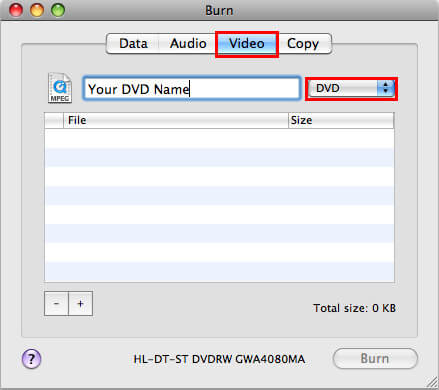Click the Burn button

[375, 359]
